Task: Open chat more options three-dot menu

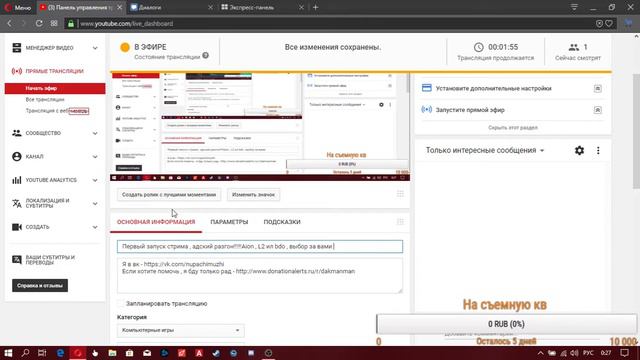Action: click(x=598, y=150)
